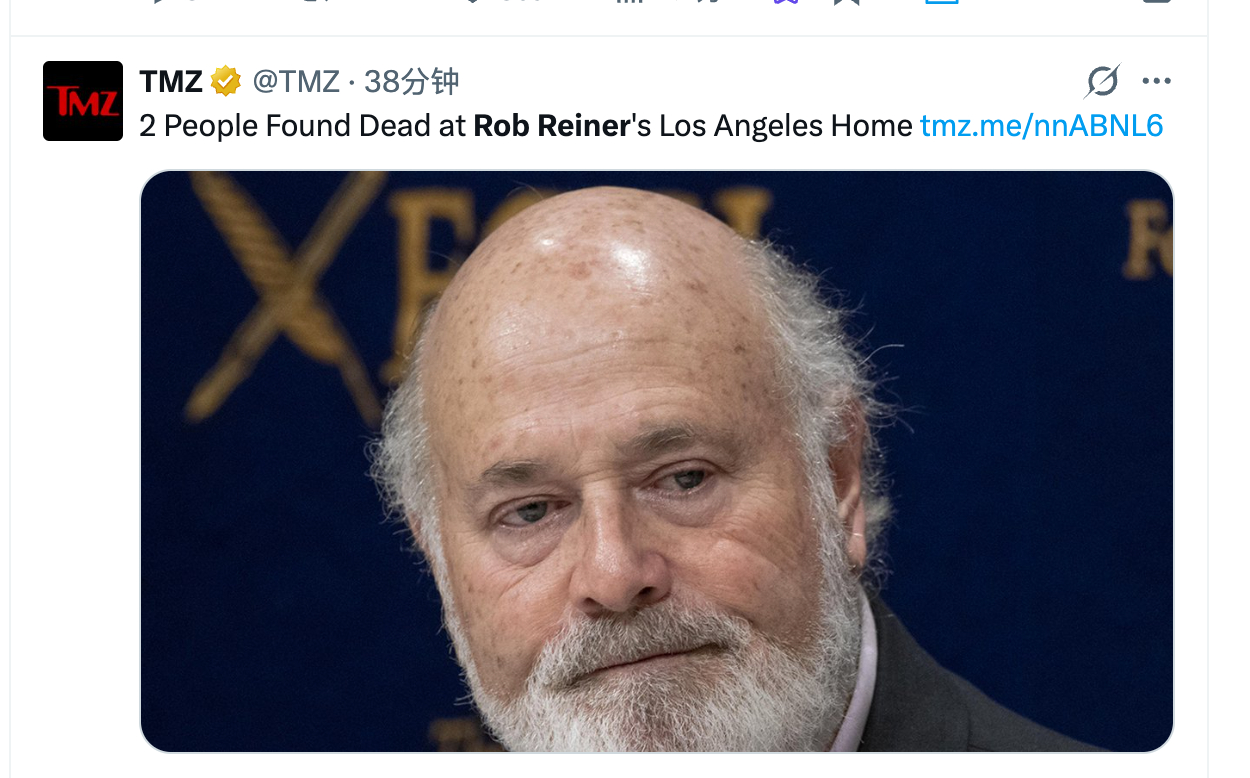Click the cut-off icon at top right
The width and height of the screenshot is (1250, 778).
(x=1156, y=2)
